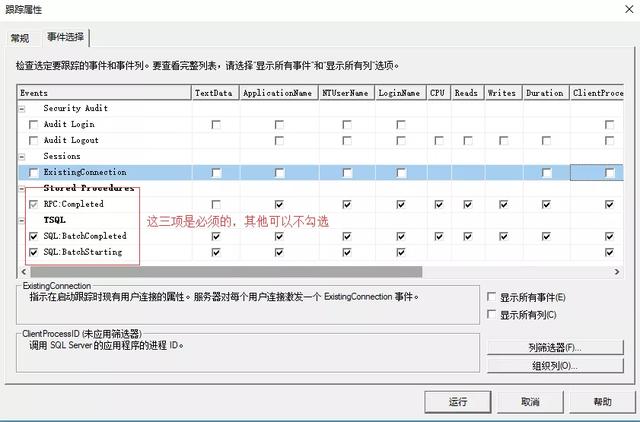Screen dimensions: 640x422
Task: Click the TextData column header
Action: [216, 93]
